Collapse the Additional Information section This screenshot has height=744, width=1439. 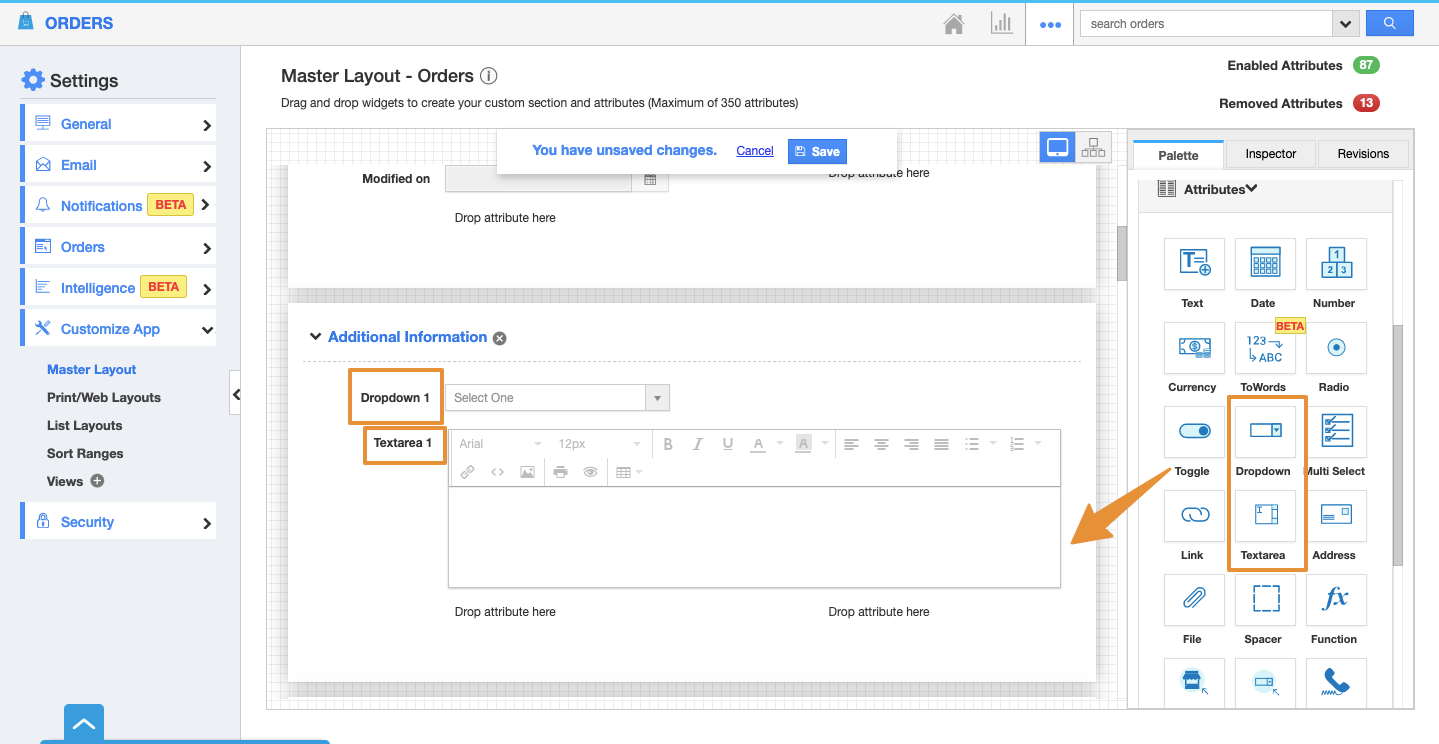tap(315, 337)
